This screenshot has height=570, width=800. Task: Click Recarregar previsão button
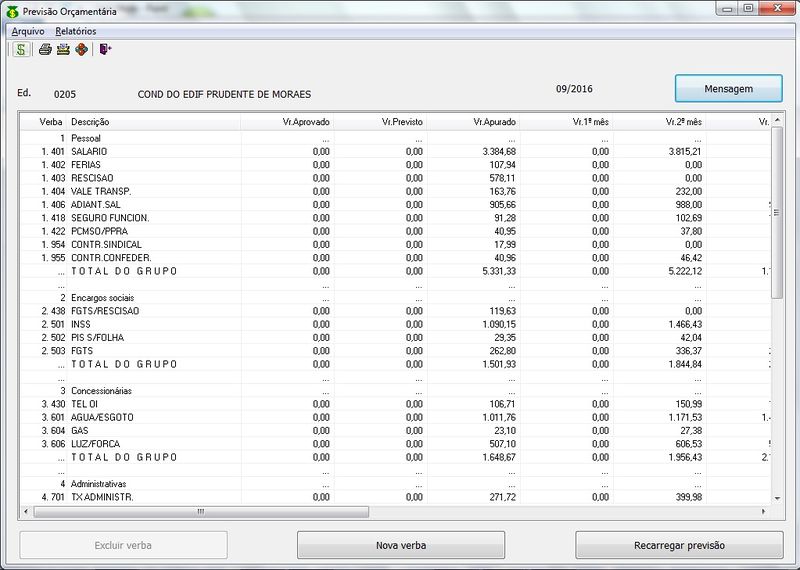pos(679,545)
